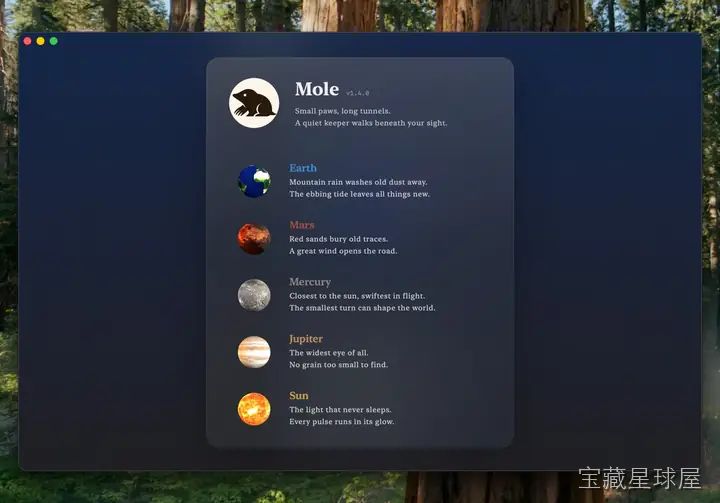Click 'Mountain rain washes old dust away.'
The width and height of the screenshot is (720, 503).
coord(358,182)
